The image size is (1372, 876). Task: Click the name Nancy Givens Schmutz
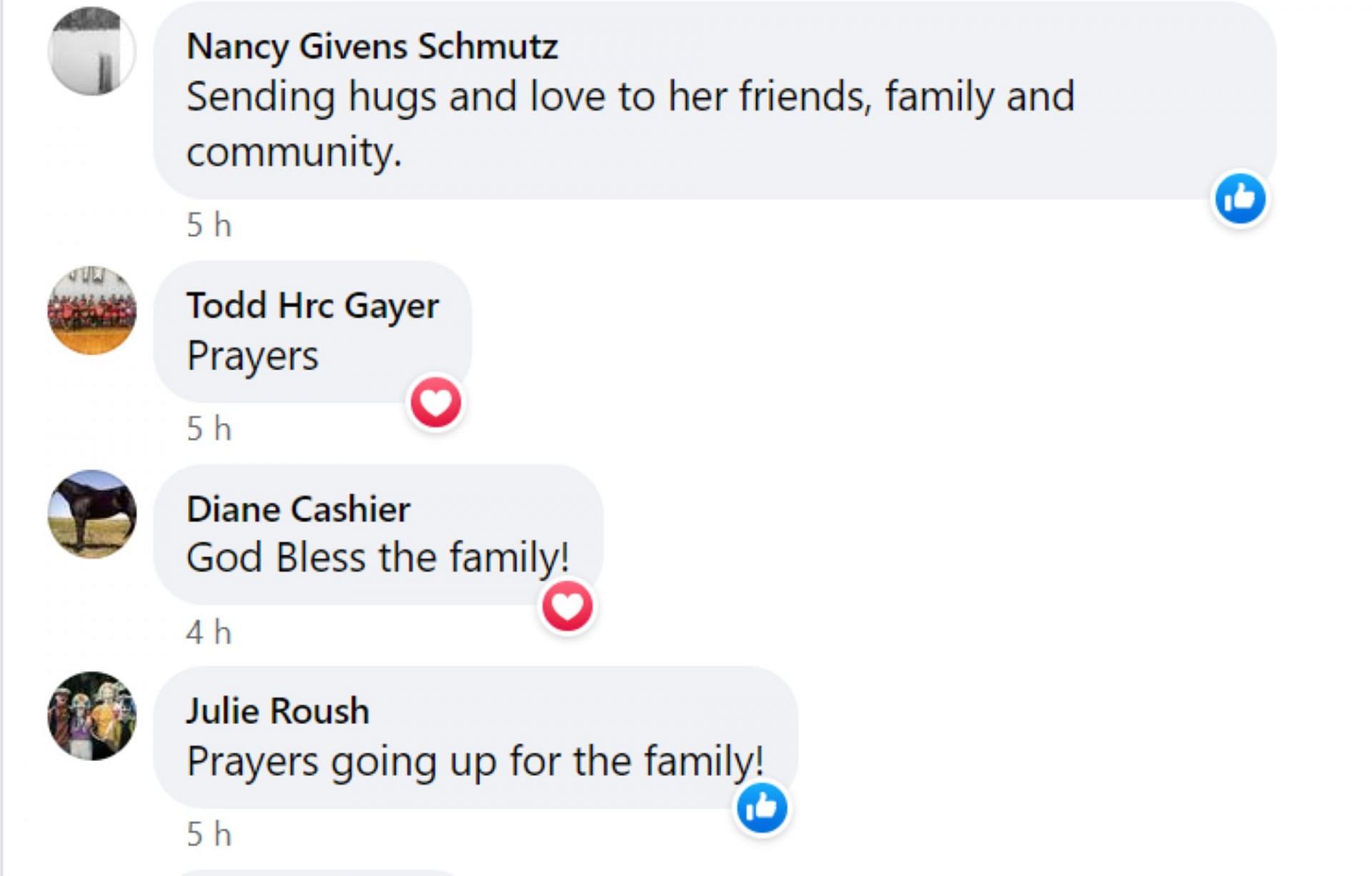point(372,46)
